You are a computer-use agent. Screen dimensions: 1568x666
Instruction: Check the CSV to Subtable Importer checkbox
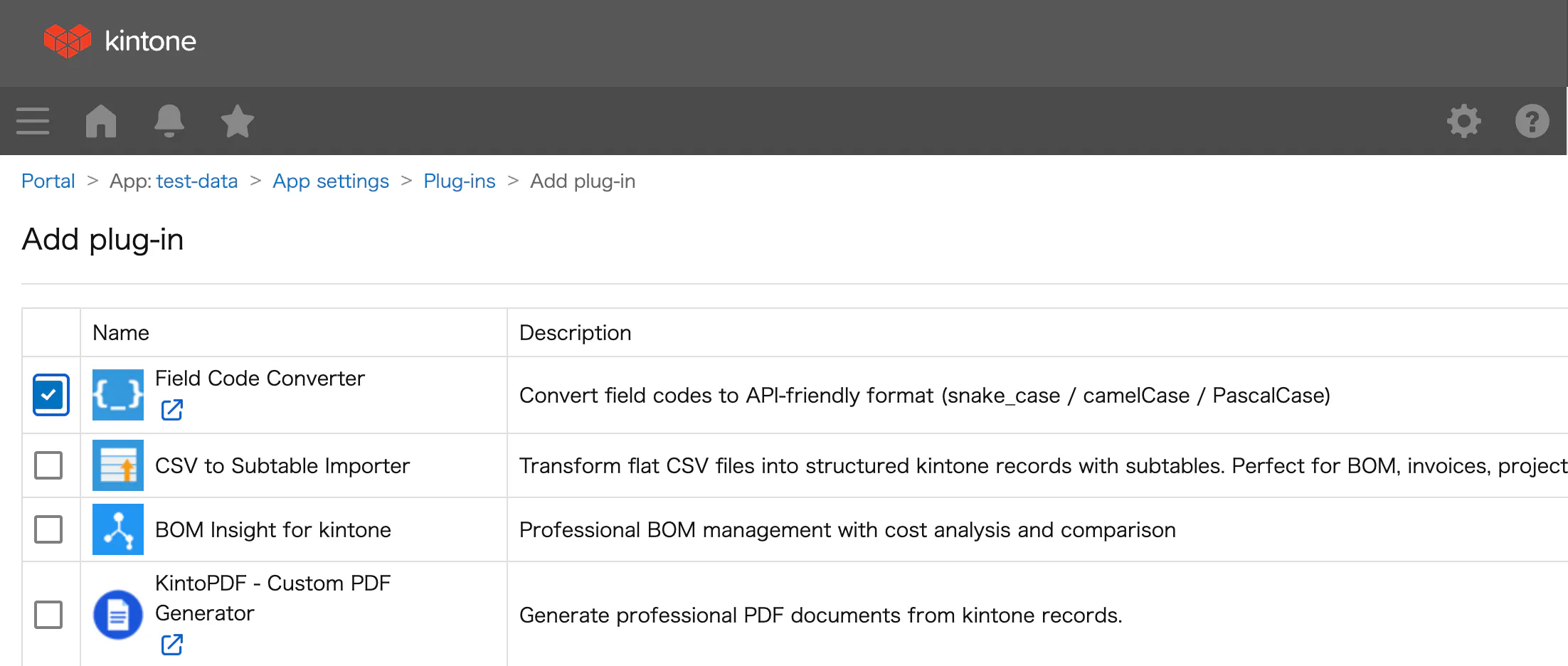48,465
